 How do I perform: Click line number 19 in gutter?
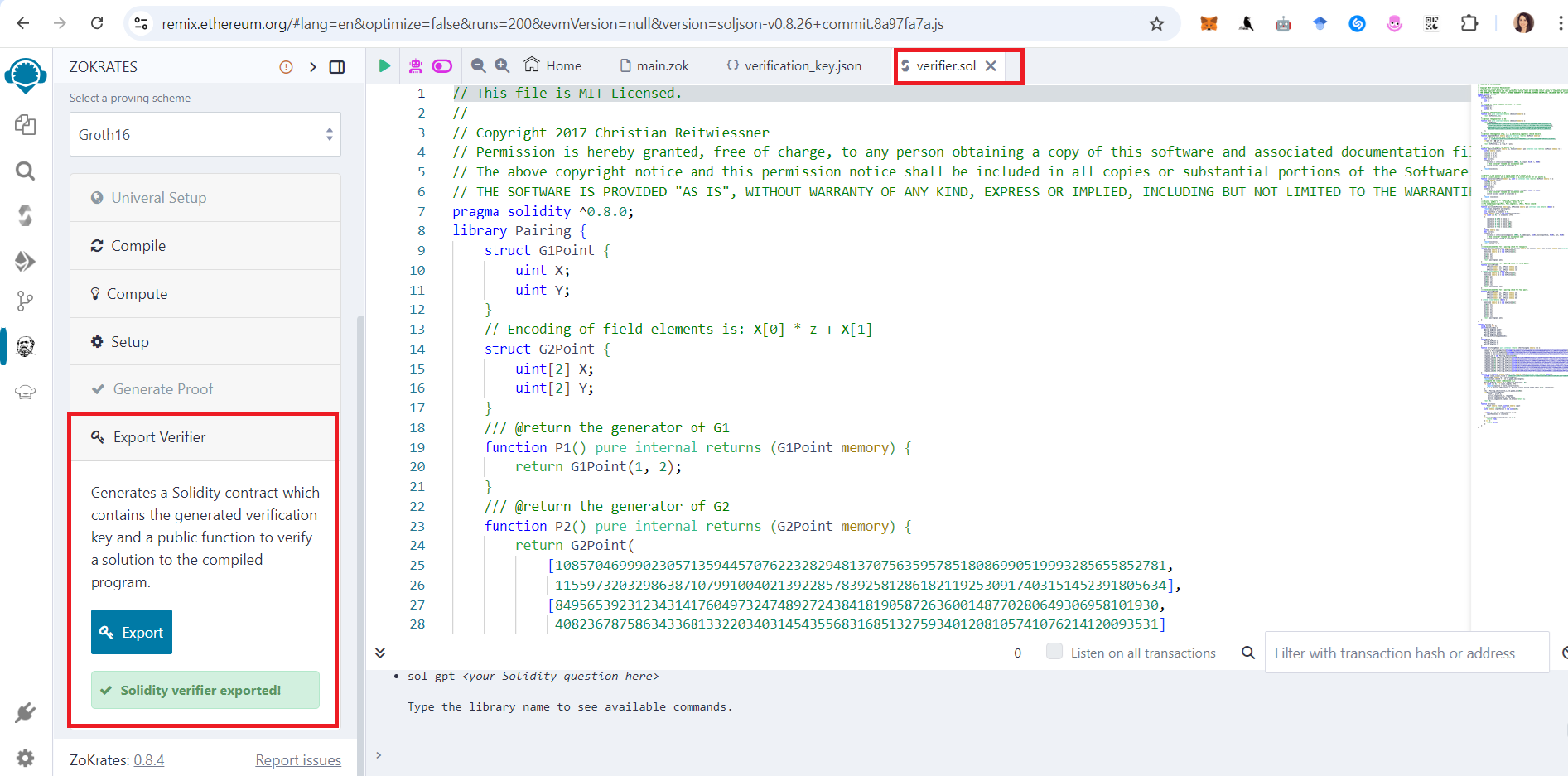click(x=417, y=447)
